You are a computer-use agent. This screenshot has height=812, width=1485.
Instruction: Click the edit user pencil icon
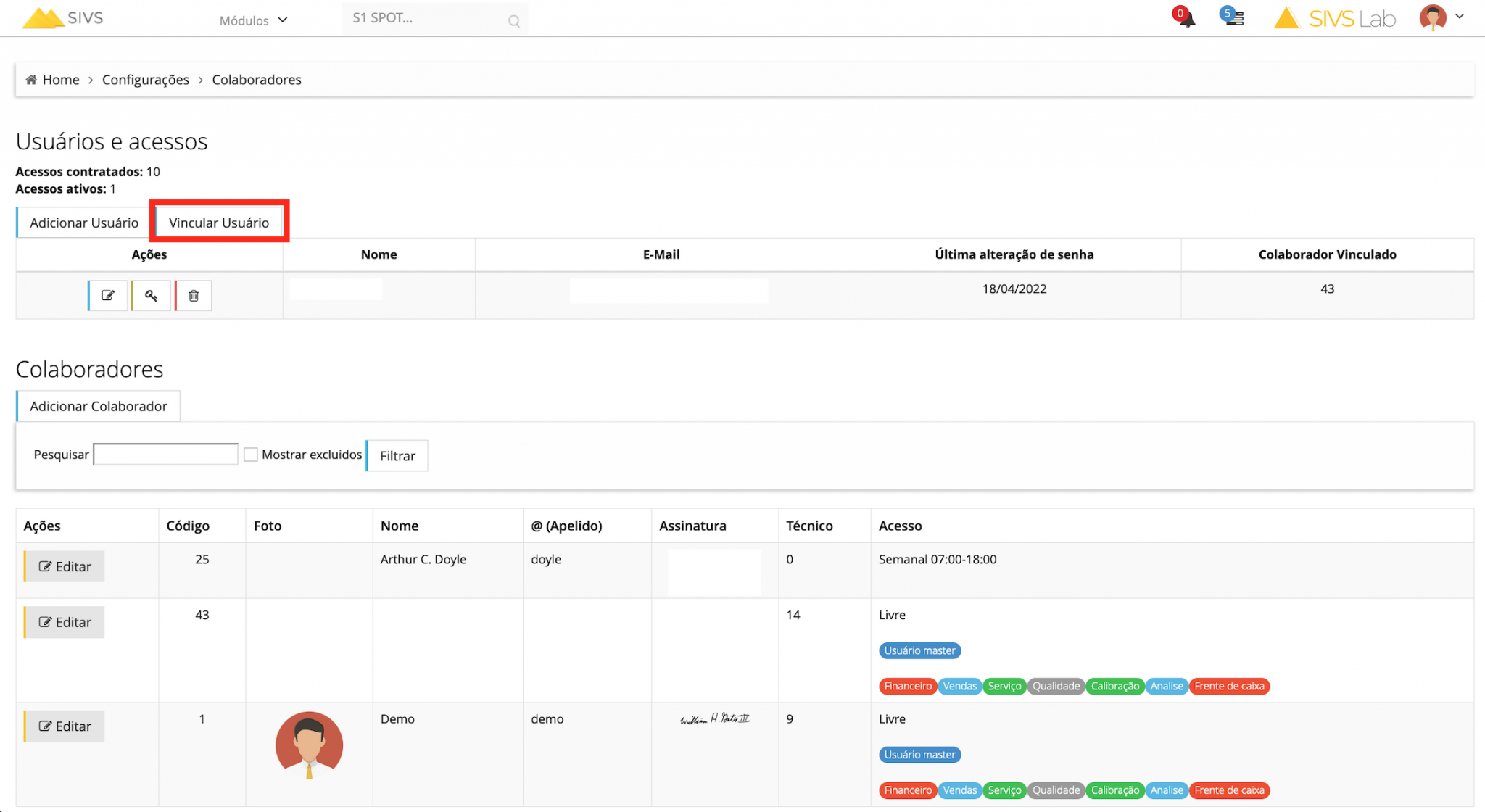[108, 295]
